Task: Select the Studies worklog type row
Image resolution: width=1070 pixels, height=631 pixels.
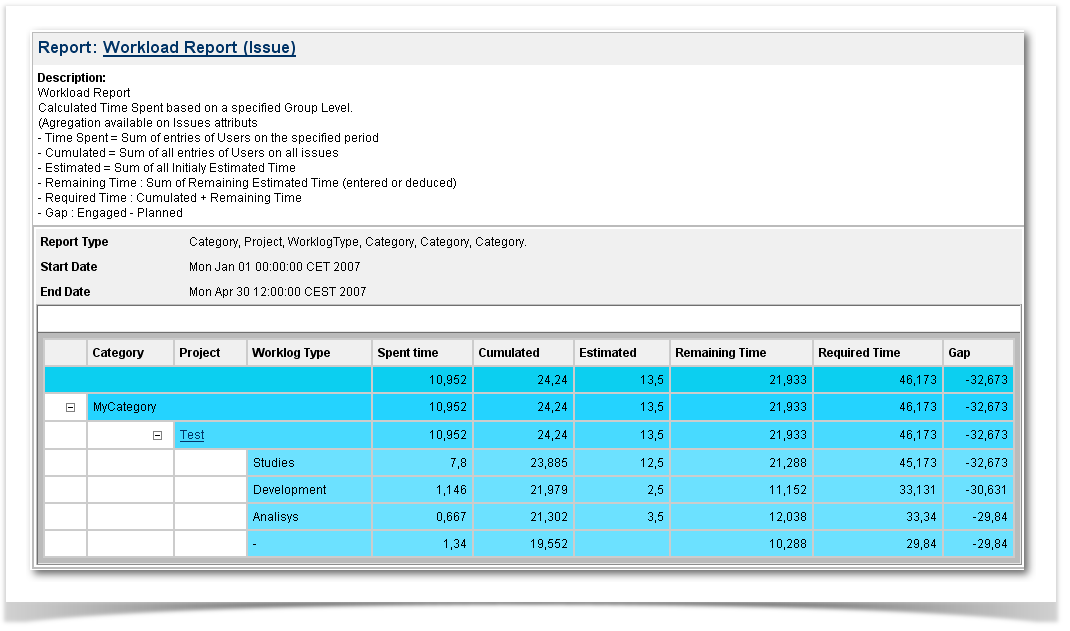Action: click(x=274, y=463)
